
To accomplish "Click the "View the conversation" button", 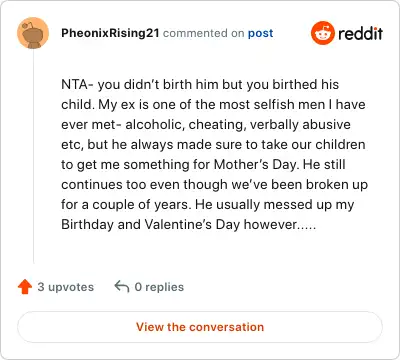I will pos(200,327).
